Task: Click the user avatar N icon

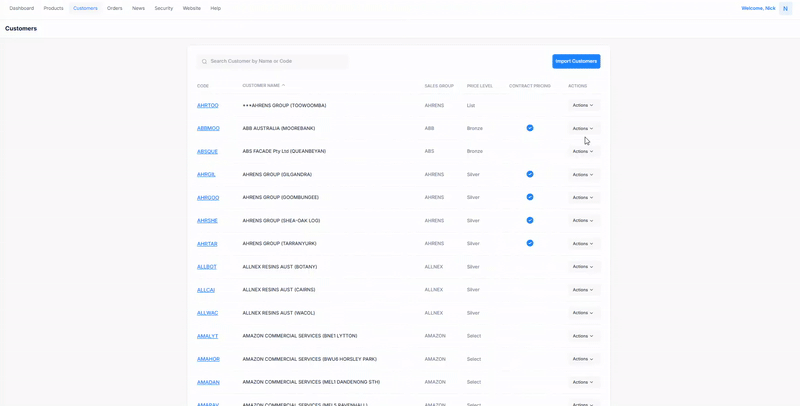Action: (785, 8)
